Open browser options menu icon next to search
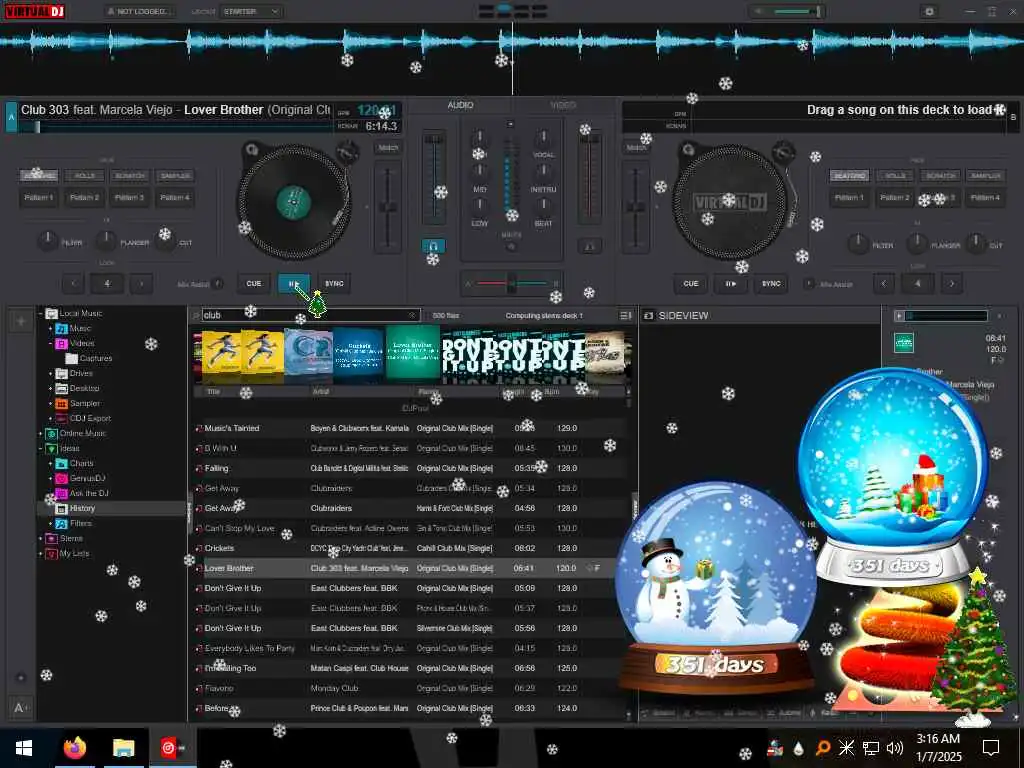The height and width of the screenshot is (768, 1024). pos(625,315)
